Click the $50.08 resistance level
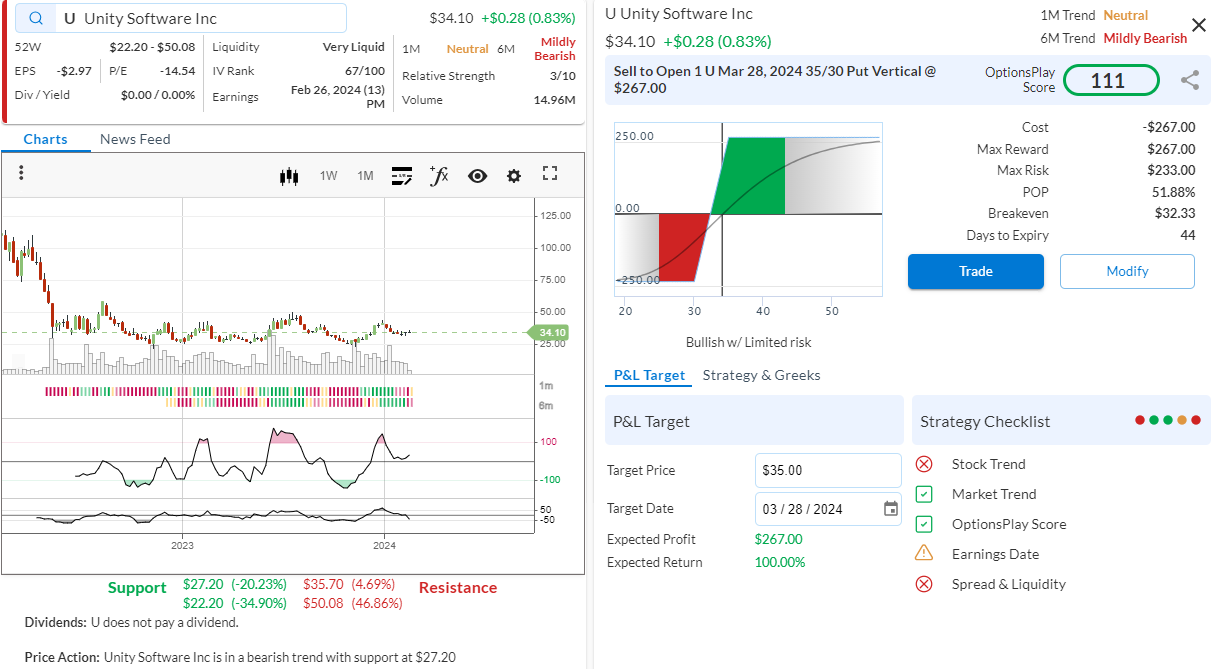 pos(352,603)
